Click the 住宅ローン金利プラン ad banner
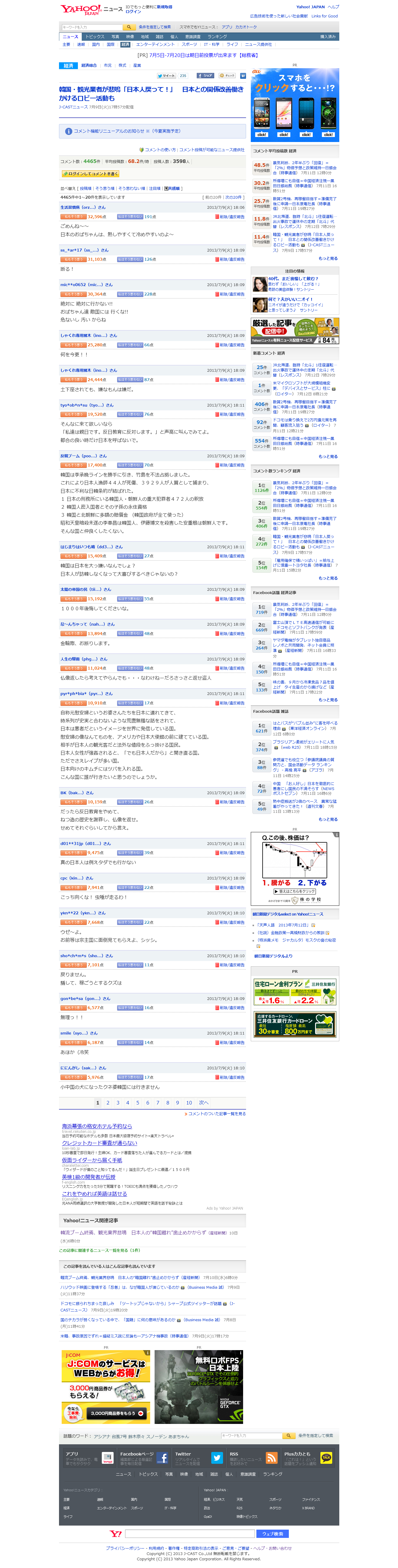This screenshot has height=1568, width=398. pyautogui.click(x=295, y=992)
